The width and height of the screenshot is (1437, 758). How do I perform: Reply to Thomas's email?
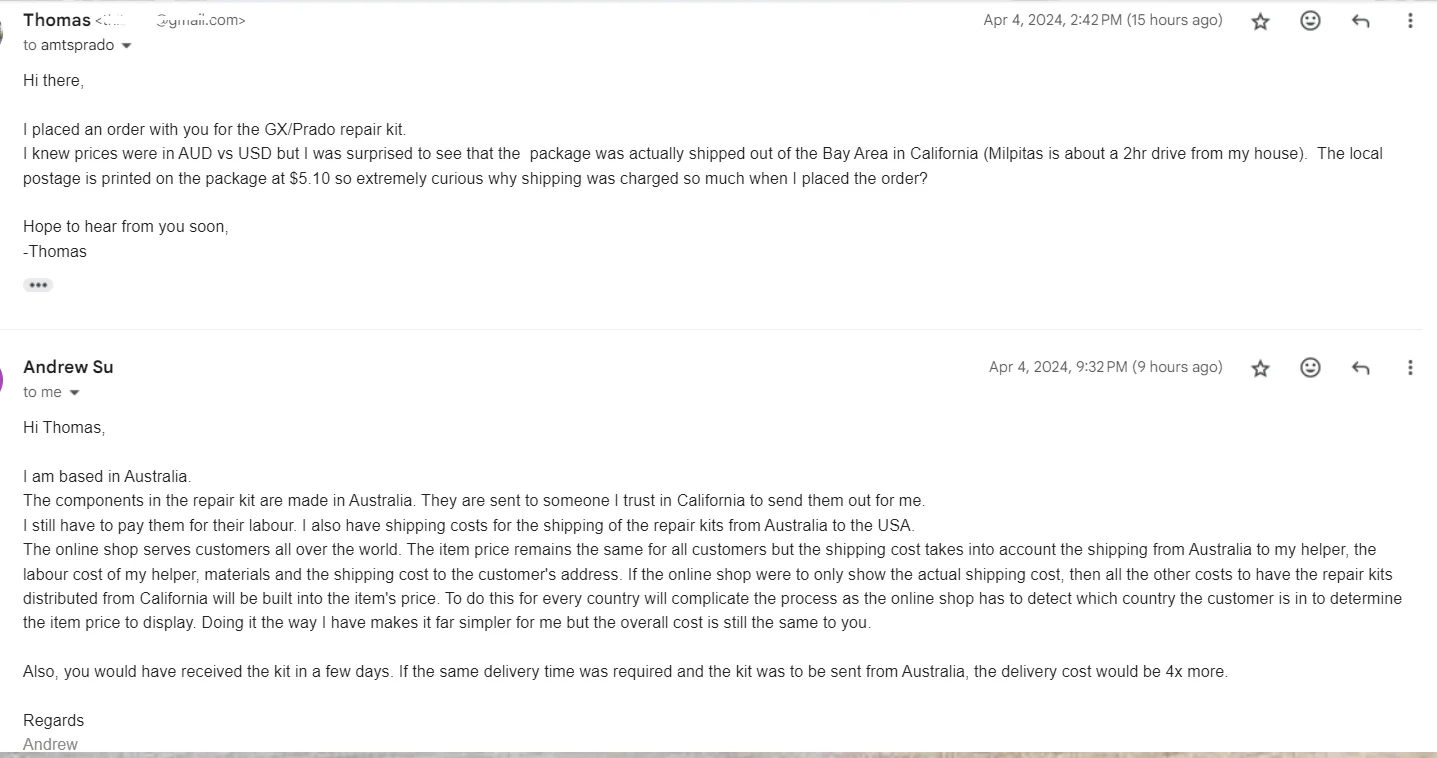1360,21
